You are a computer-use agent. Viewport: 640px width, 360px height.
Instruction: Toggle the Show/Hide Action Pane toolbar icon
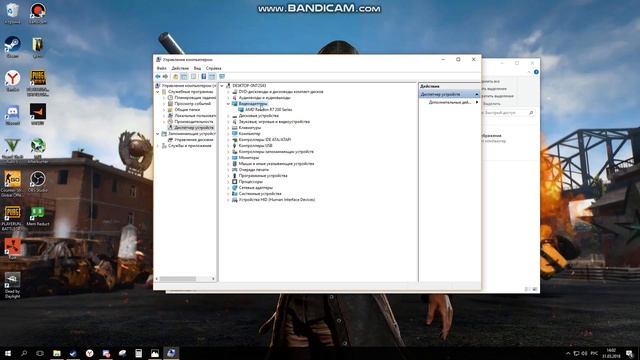212,77
